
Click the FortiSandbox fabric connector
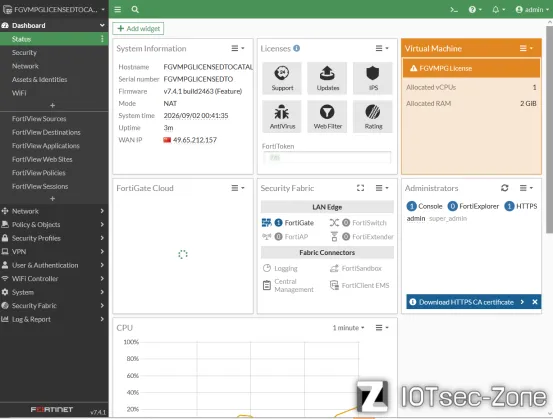[356, 268]
